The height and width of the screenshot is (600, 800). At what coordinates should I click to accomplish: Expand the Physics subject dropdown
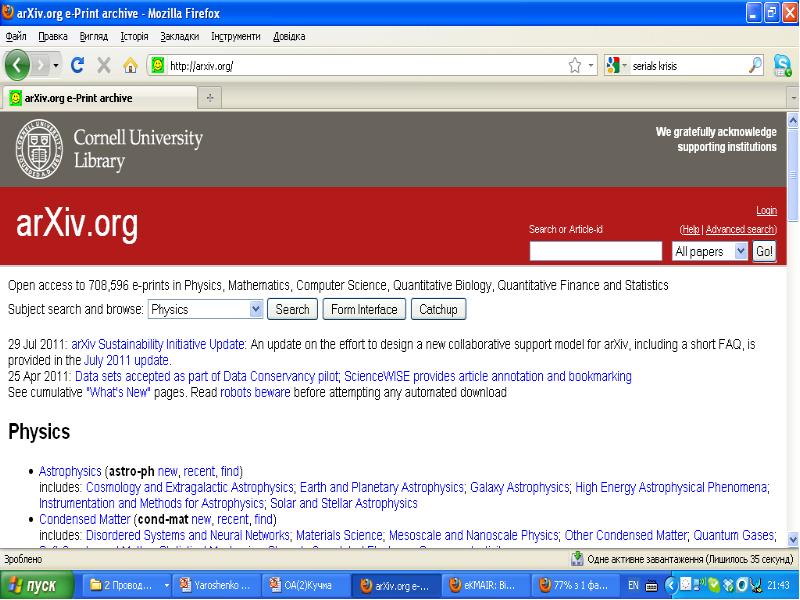click(256, 309)
